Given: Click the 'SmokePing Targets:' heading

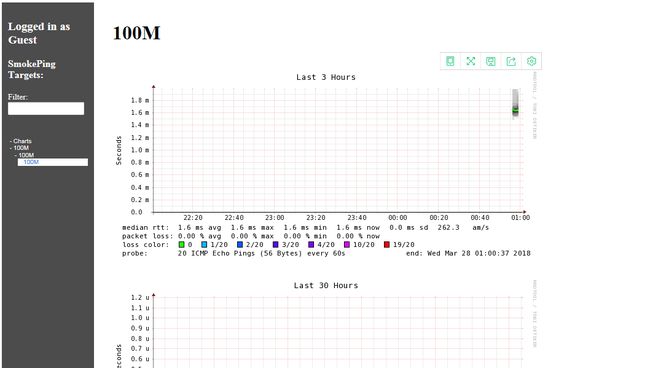Looking at the screenshot, I should click(x=32, y=69).
